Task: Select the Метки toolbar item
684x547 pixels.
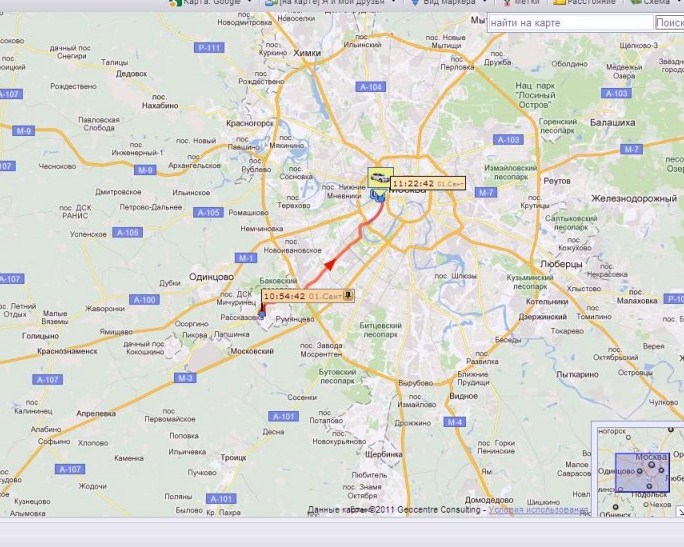Action: click(x=522, y=3)
